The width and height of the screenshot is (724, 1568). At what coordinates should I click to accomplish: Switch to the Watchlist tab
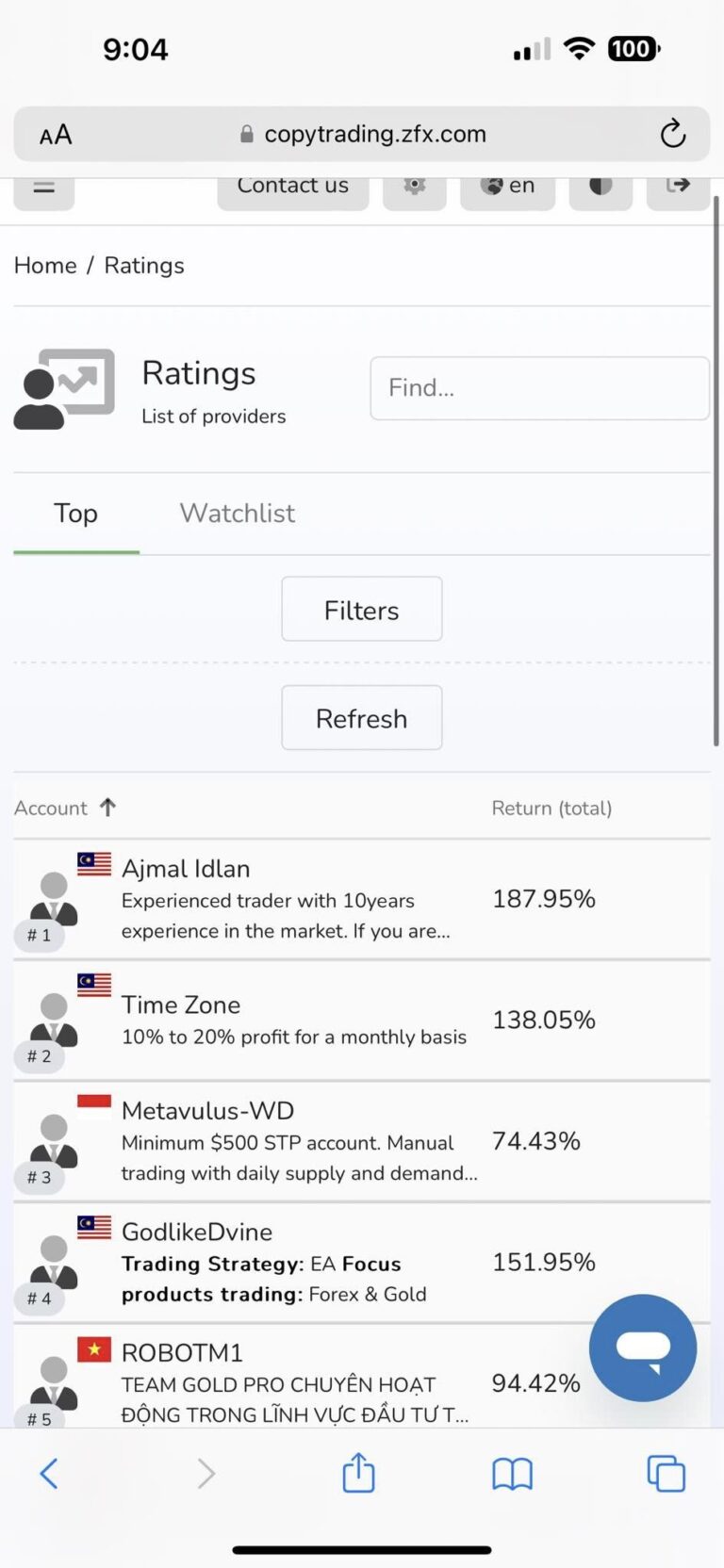238,513
